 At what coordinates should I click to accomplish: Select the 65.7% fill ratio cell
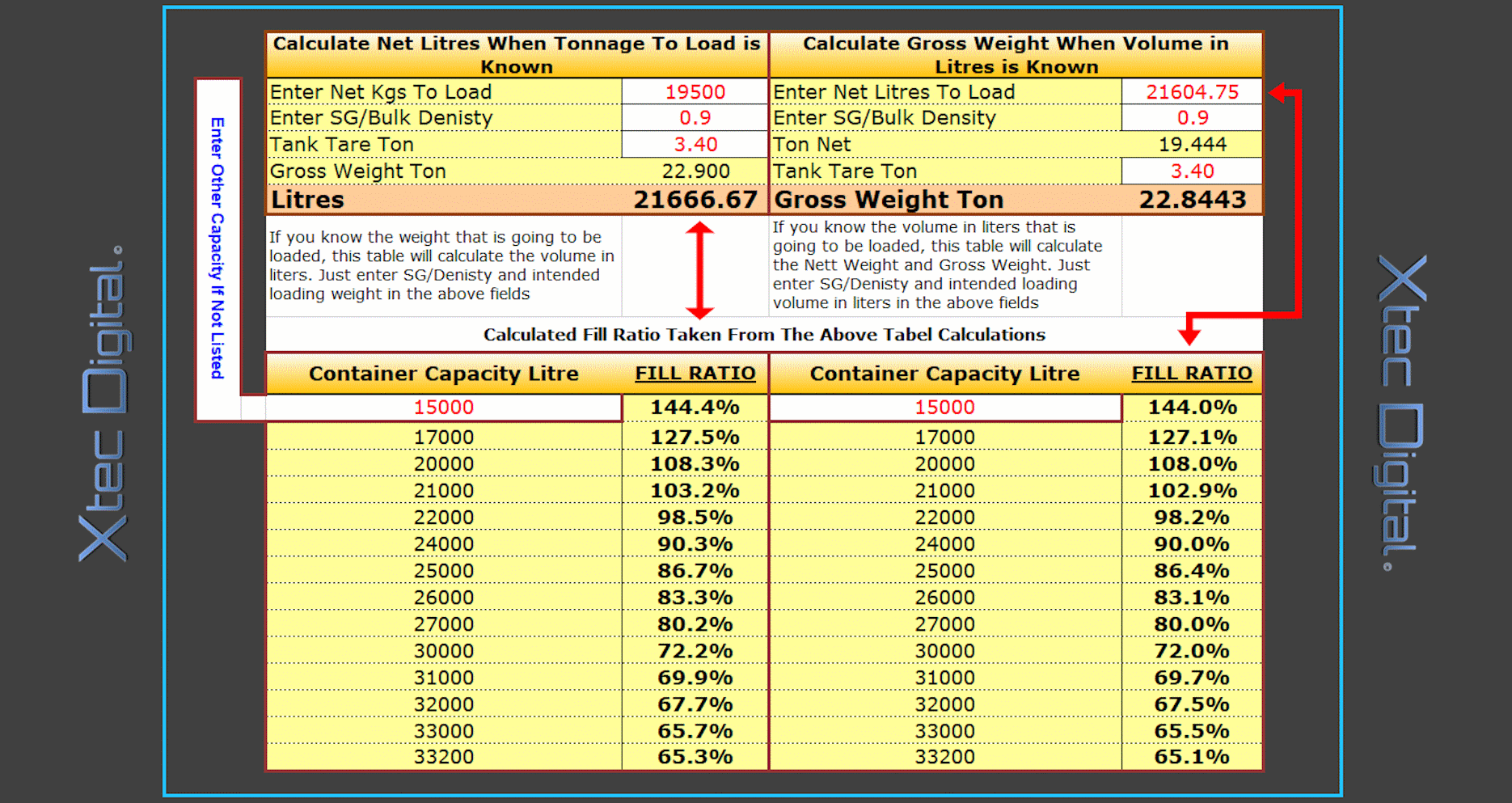point(695,731)
